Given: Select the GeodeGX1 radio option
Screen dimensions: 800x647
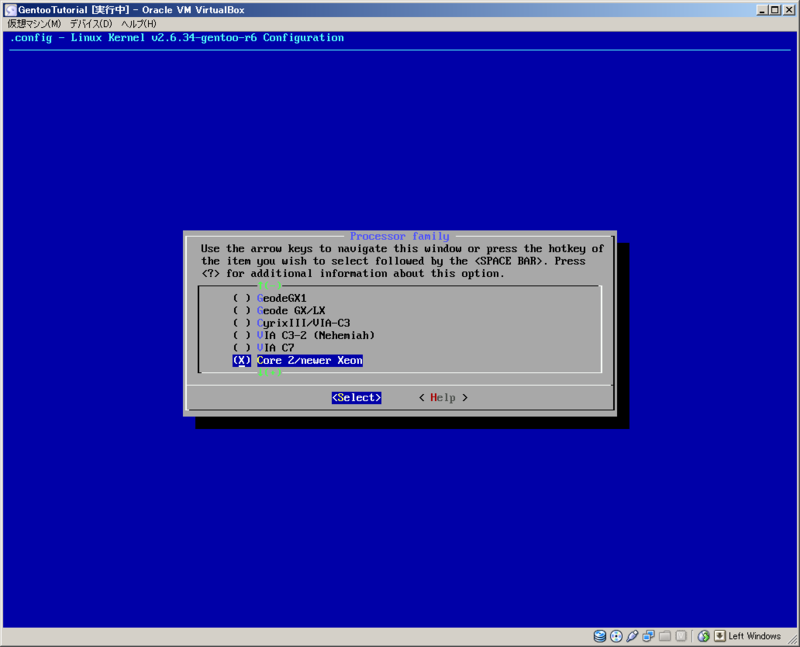Looking at the screenshot, I should (269, 298).
